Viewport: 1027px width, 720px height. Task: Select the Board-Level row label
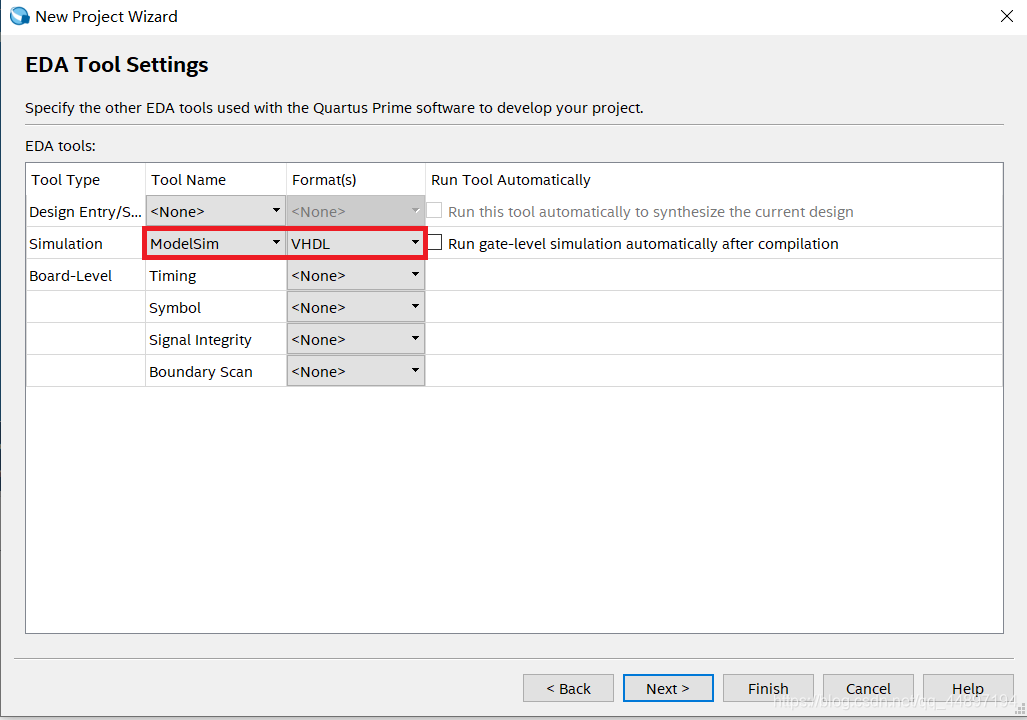point(71,276)
